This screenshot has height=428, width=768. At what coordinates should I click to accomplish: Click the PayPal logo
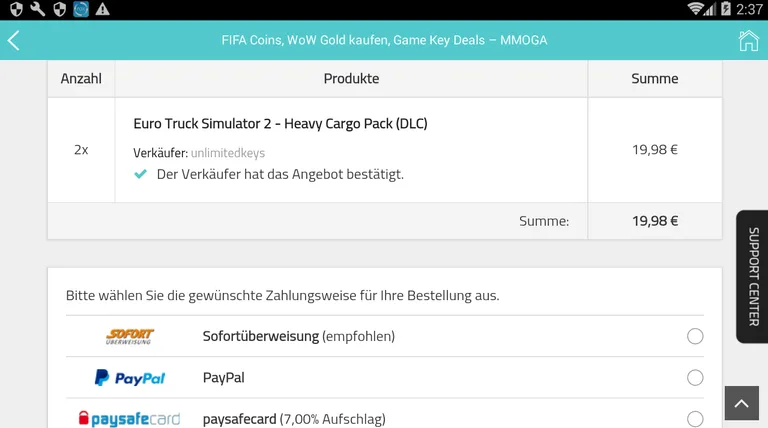coord(129,378)
